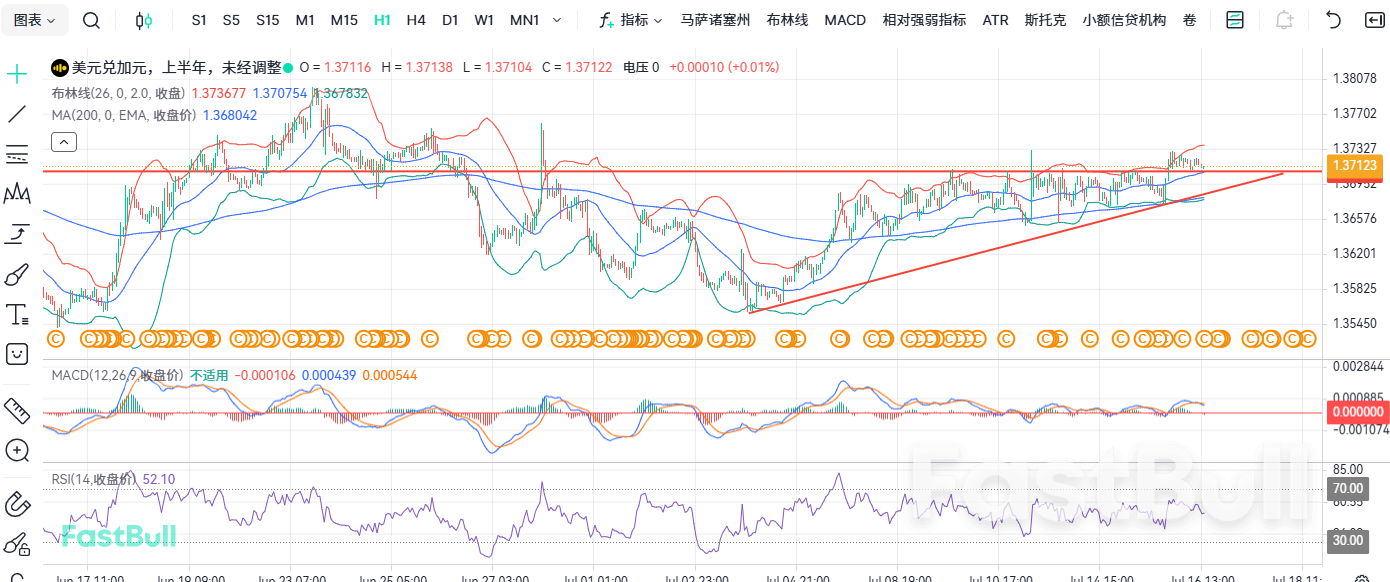Toggle the chart layout split view
Screen dimensions: 1390x582
pos(1235,19)
